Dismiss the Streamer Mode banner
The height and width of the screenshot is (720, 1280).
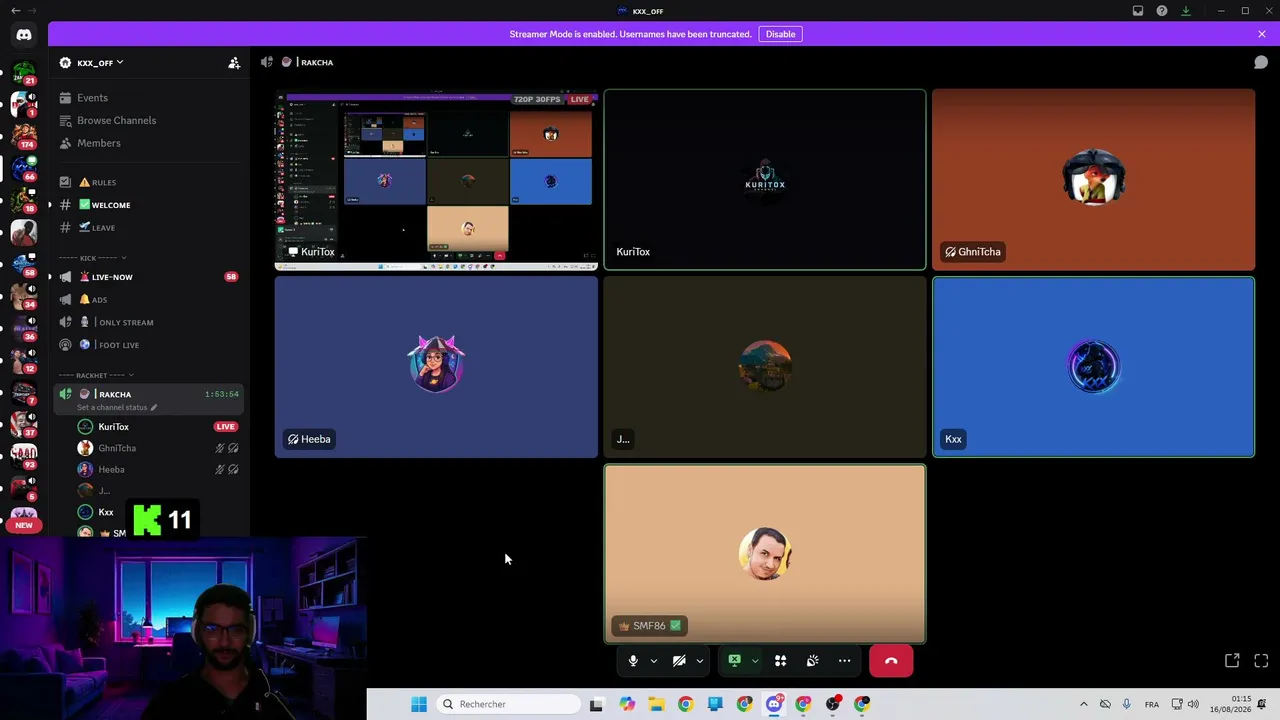(x=1262, y=34)
